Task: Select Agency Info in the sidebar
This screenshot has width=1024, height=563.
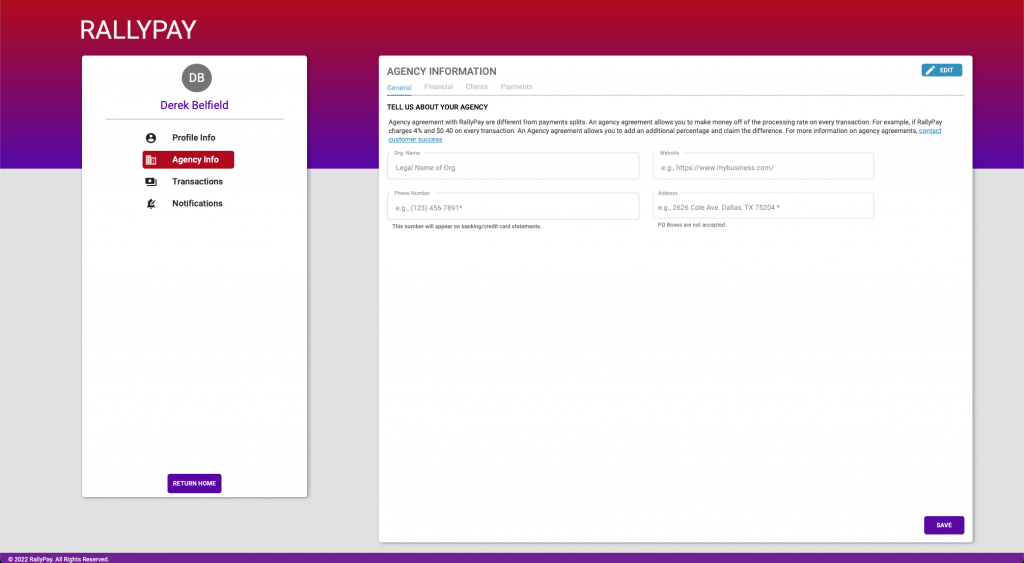Action: pos(188,160)
